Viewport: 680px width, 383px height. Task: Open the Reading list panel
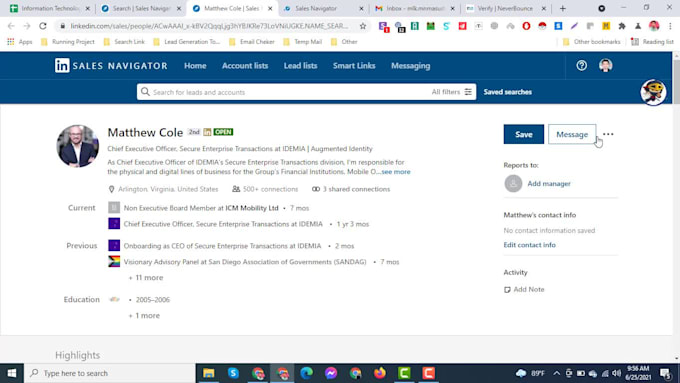click(x=652, y=42)
